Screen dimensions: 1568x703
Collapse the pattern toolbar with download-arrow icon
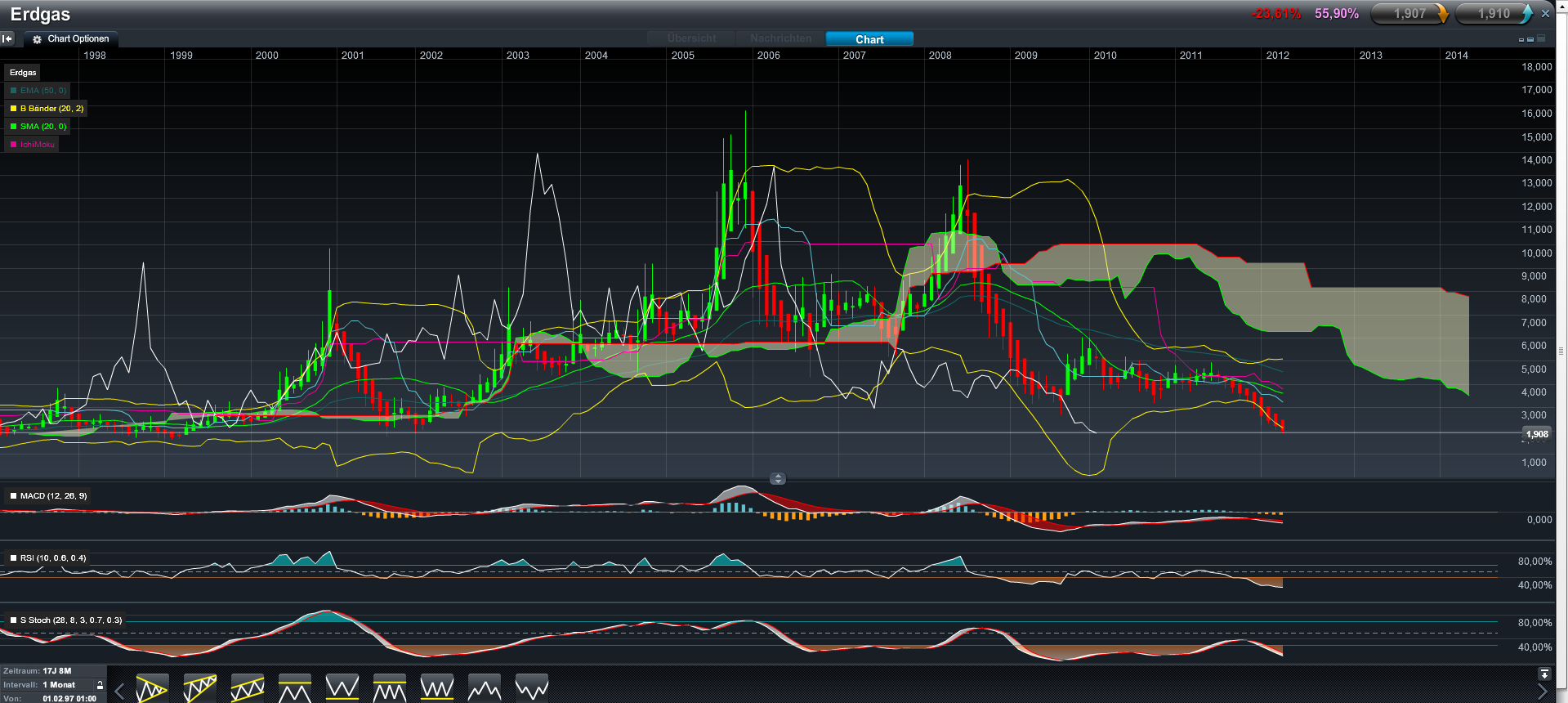tap(1544, 674)
